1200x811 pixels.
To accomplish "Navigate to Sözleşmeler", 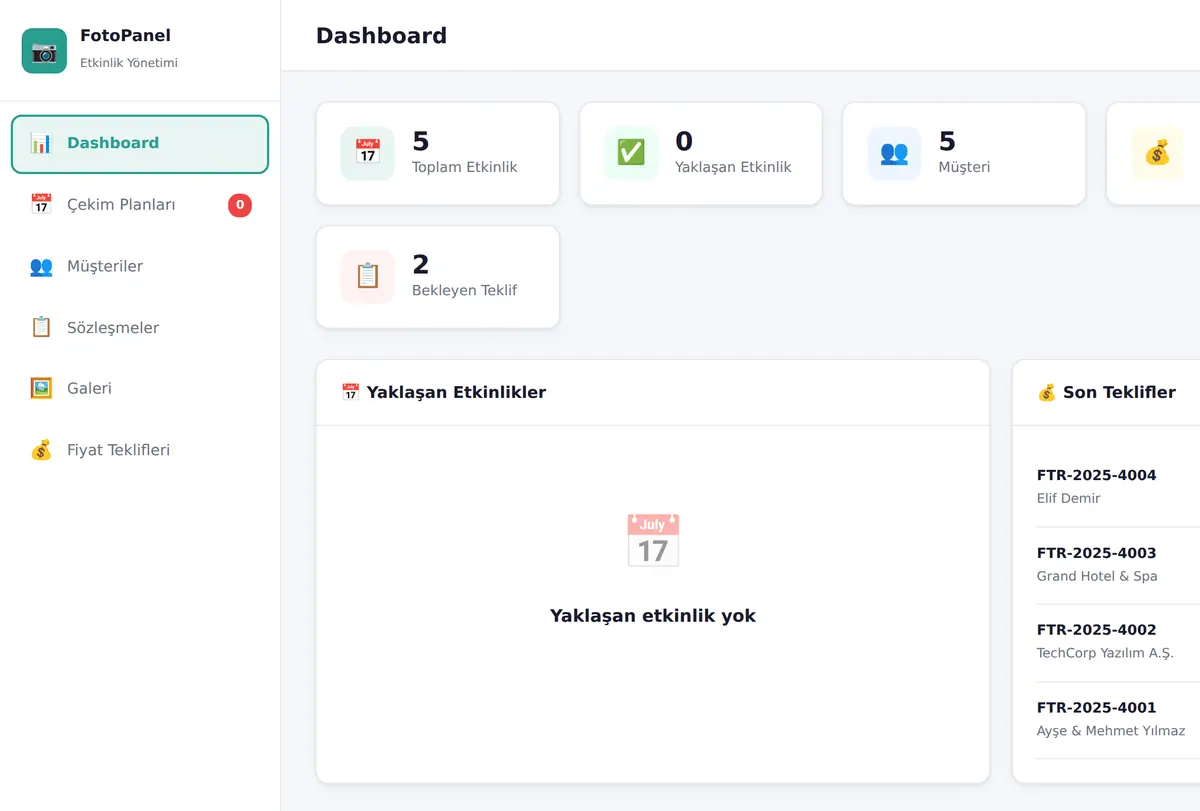I will [140, 328].
